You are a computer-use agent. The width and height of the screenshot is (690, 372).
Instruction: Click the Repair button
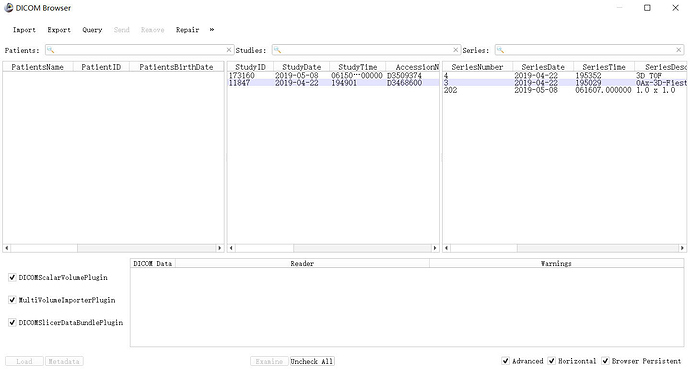coord(187,30)
